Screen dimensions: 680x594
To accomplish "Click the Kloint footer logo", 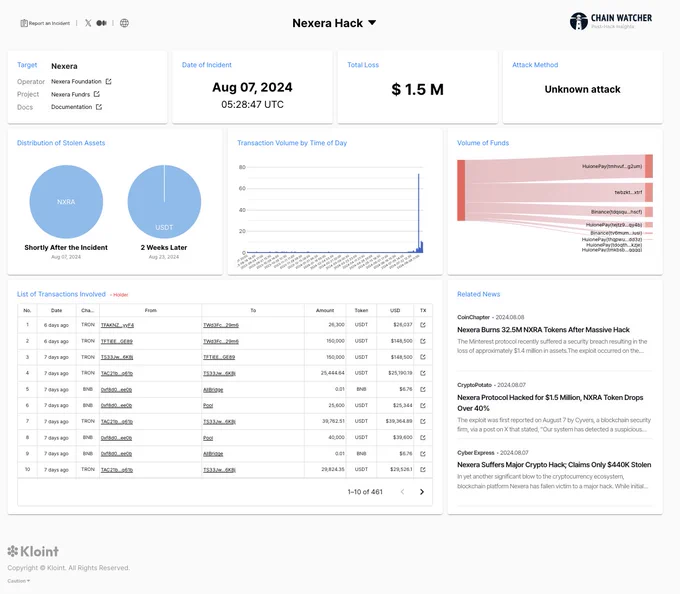I will point(33,552).
